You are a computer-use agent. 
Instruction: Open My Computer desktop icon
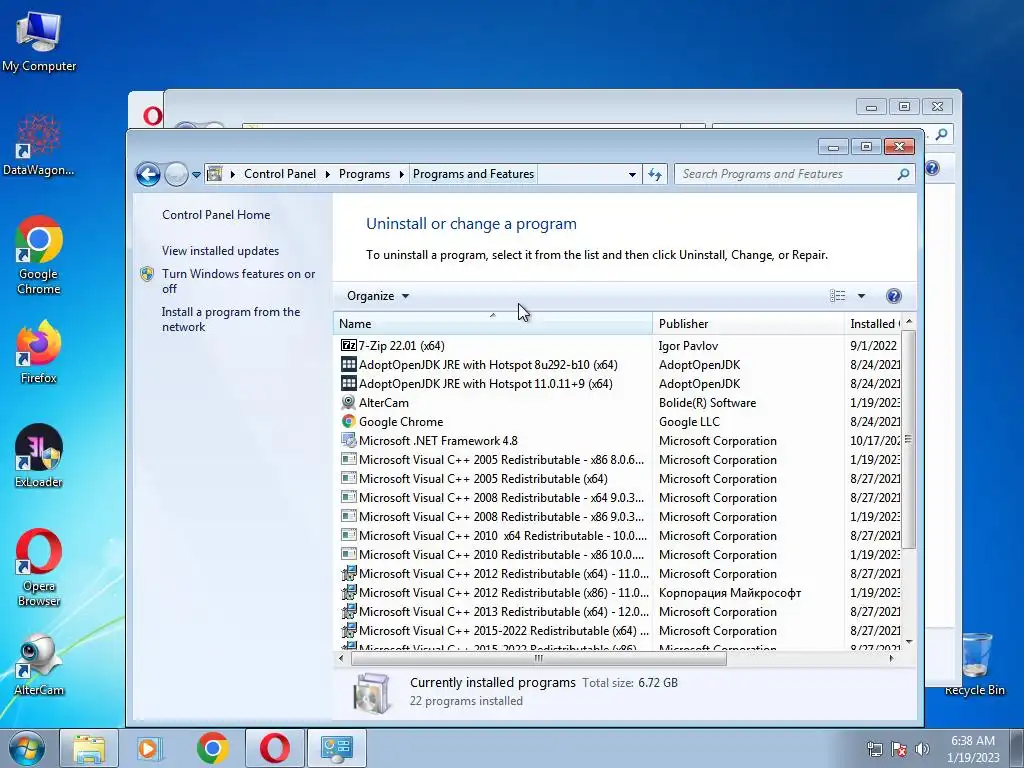click(x=39, y=40)
